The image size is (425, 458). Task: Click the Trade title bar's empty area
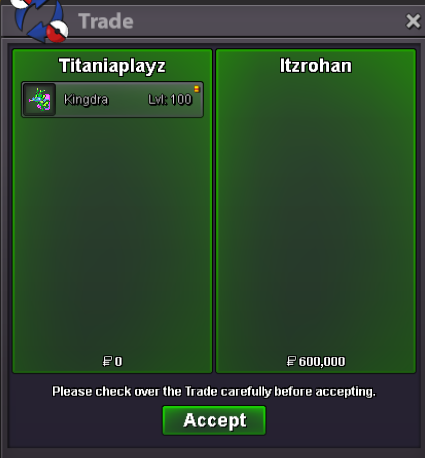[267, 21]
